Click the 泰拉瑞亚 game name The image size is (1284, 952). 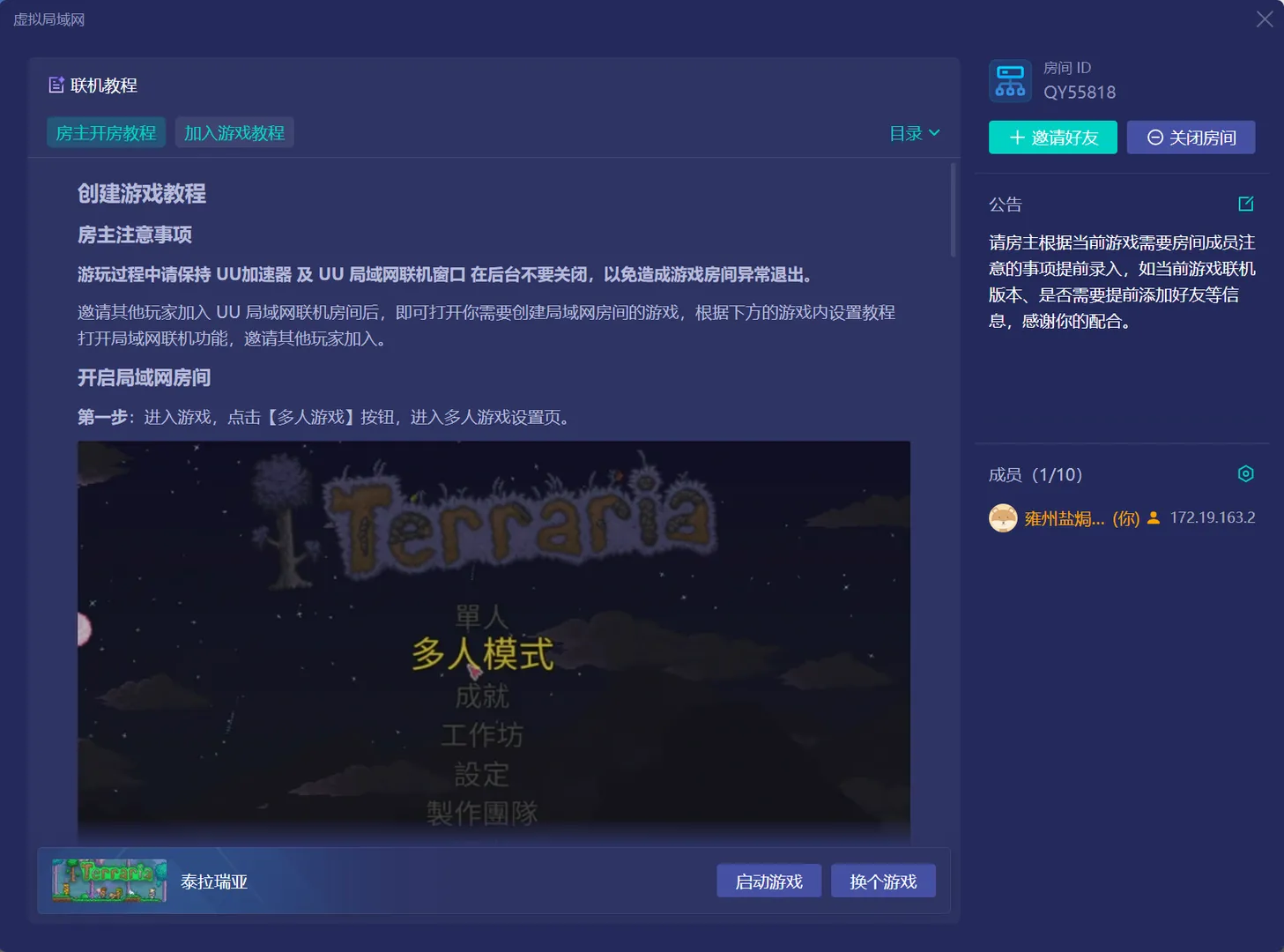pos(214,881)
